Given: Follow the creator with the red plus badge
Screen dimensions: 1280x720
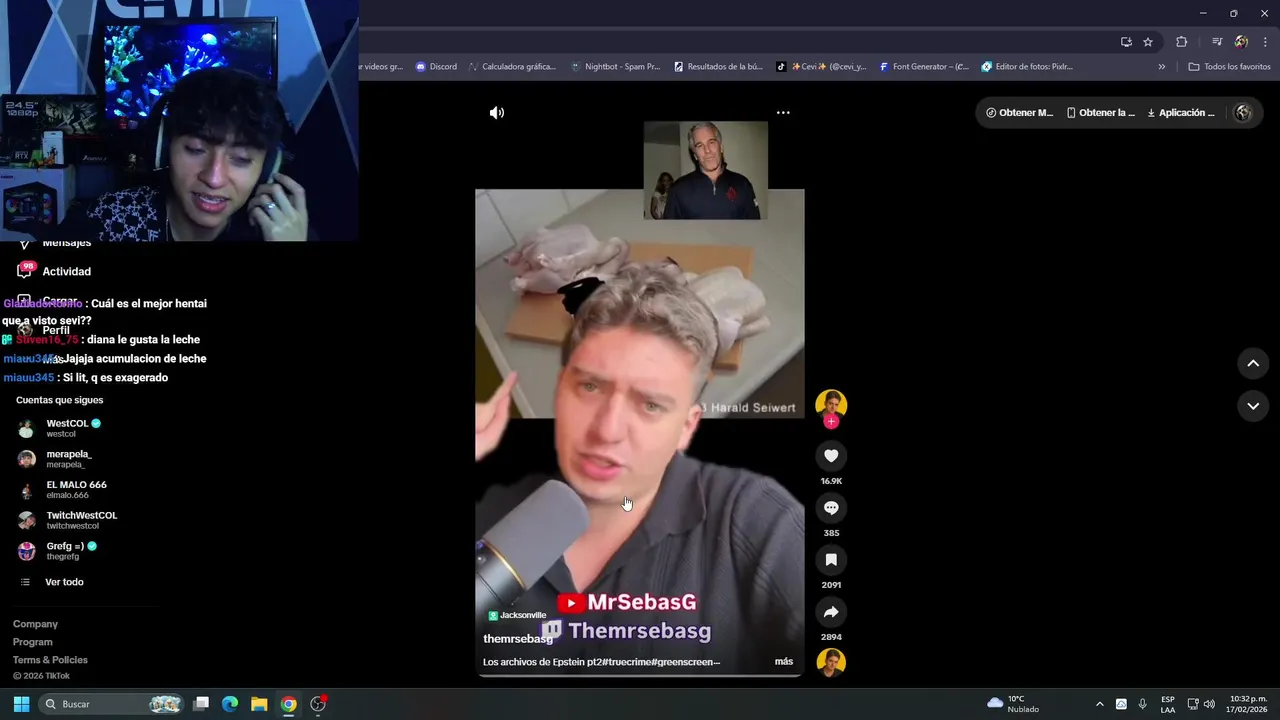Looking at the screenshot, I should [831, 422].
